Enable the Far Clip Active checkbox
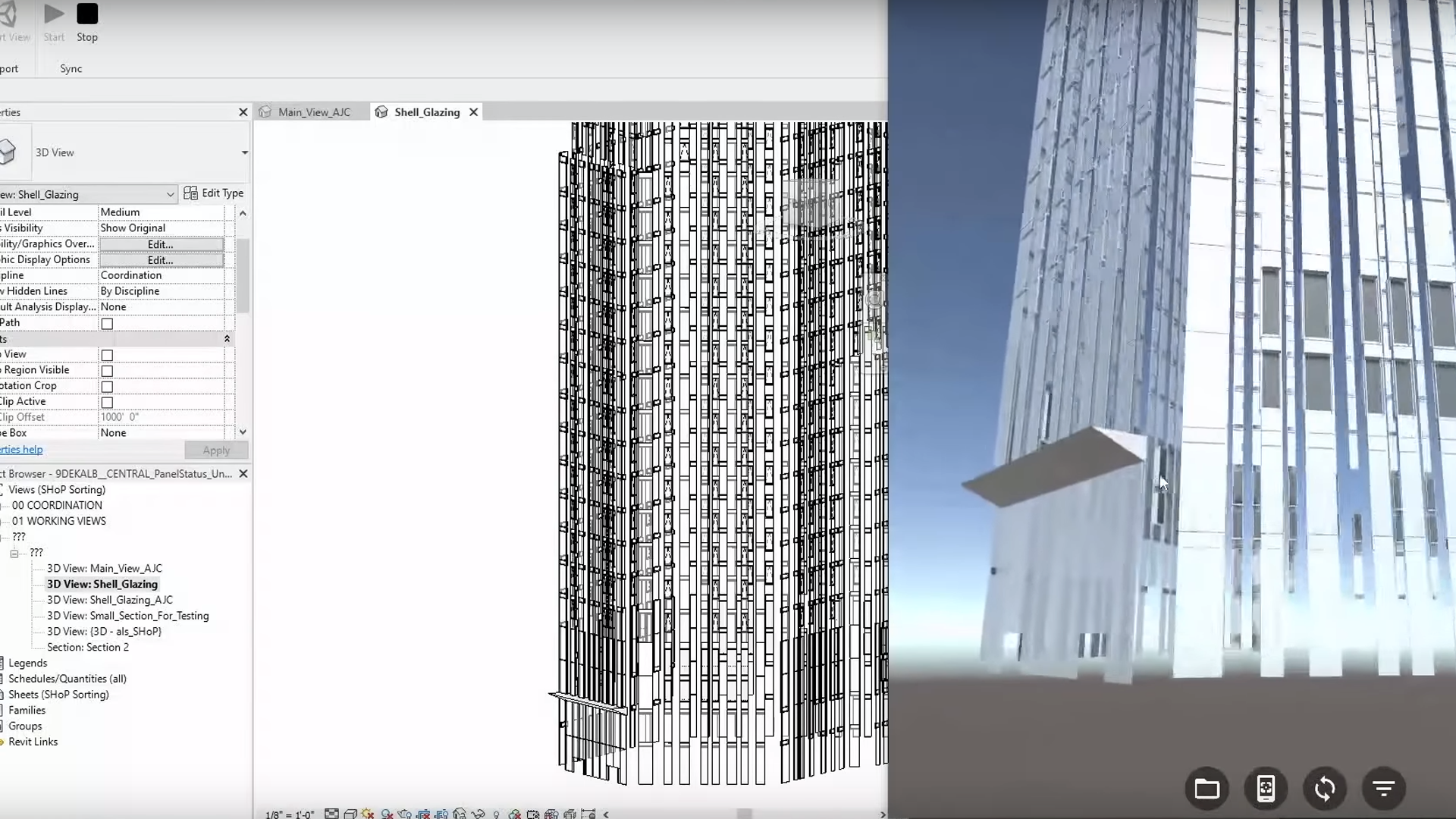This screenshot has width=1456, height=819. (x=107, y=402)
